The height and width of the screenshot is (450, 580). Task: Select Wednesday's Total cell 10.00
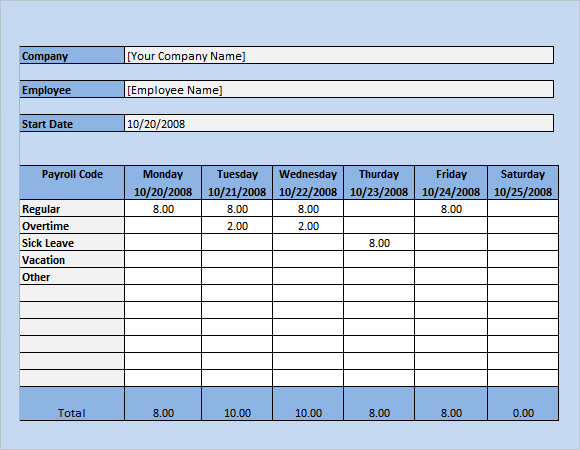[x=308, y=403]
